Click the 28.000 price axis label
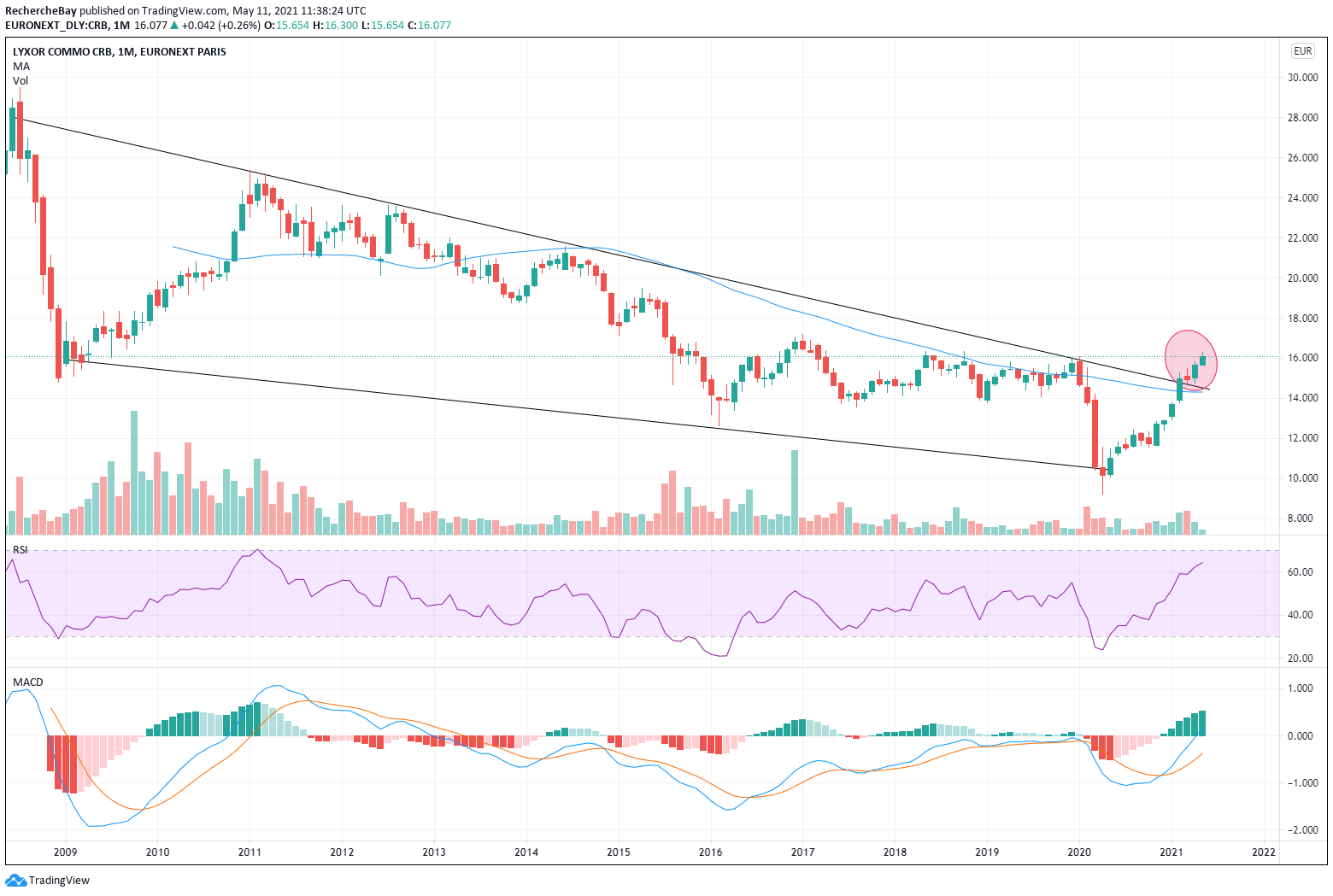 pyautogui.click(x=1302, y=118)
